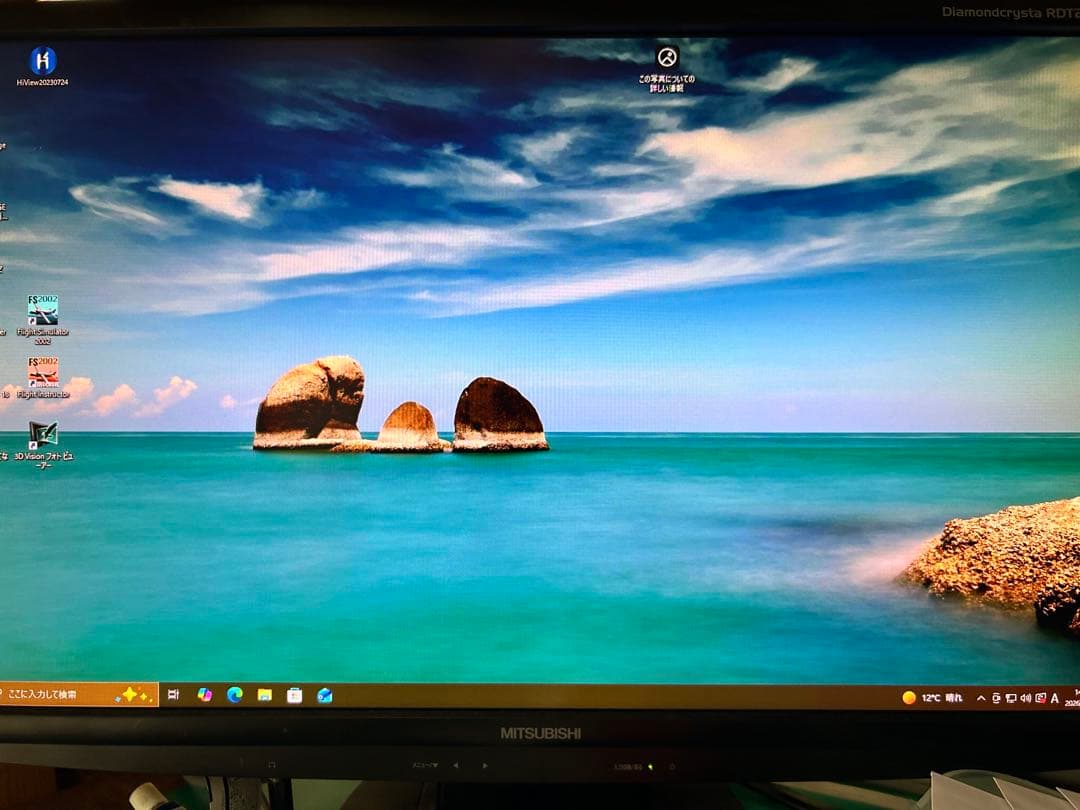Viewport: 1080px width, 810px height.
Task: Open the display icon in the system tray
Action: [1011, 697]
